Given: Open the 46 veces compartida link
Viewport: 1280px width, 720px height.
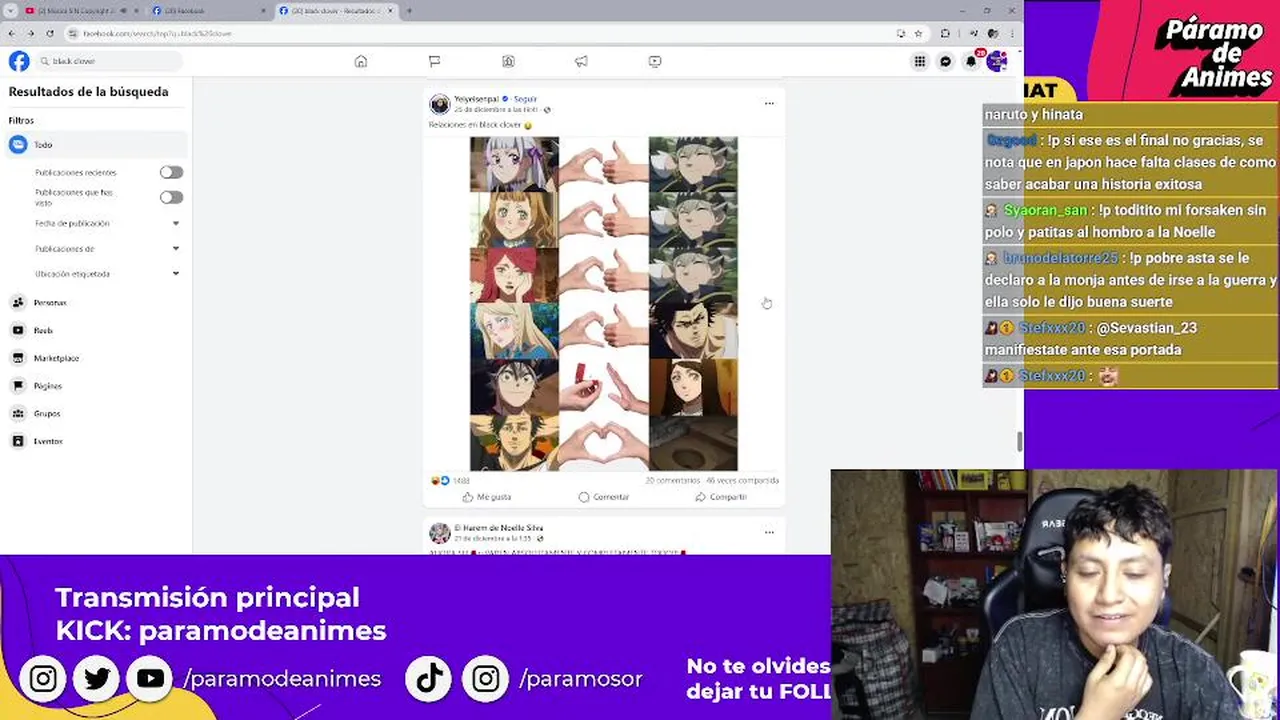Looking at the screenshot, I should coord(742,481).
